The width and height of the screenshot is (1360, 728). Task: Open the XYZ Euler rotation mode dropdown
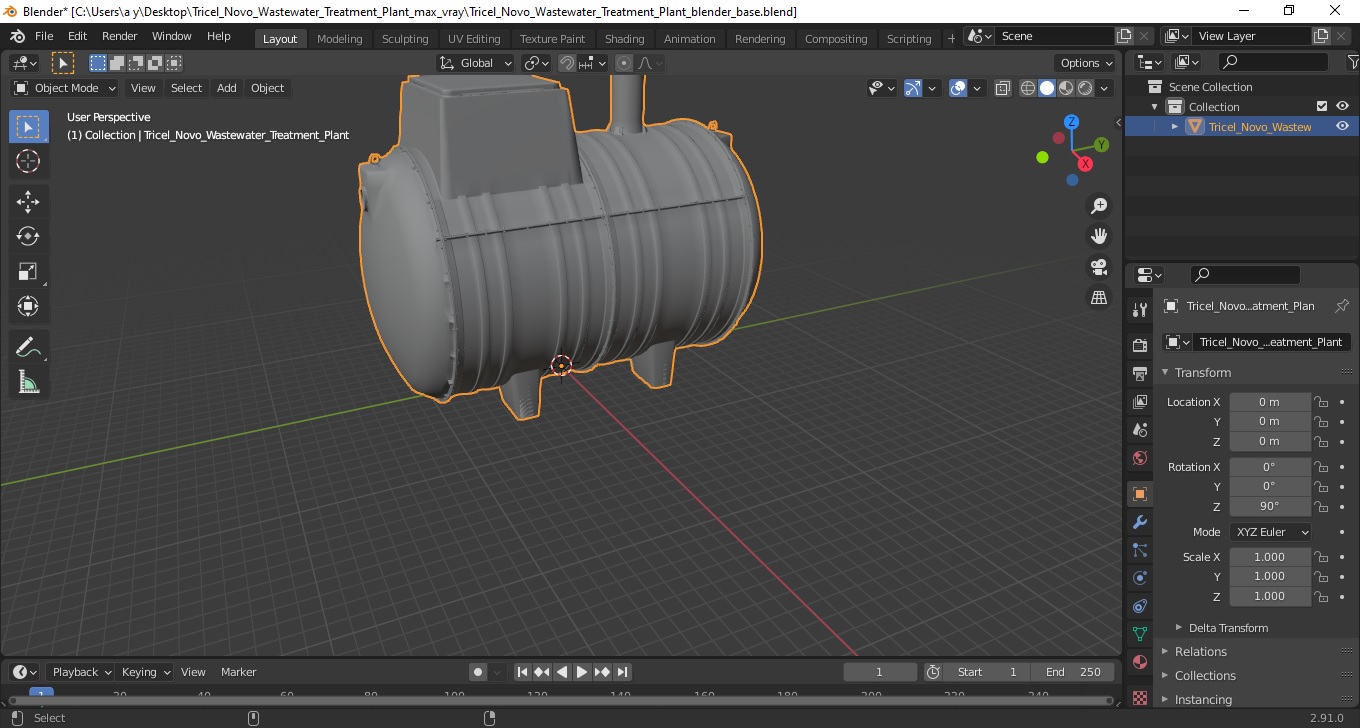coord(1270,532)
